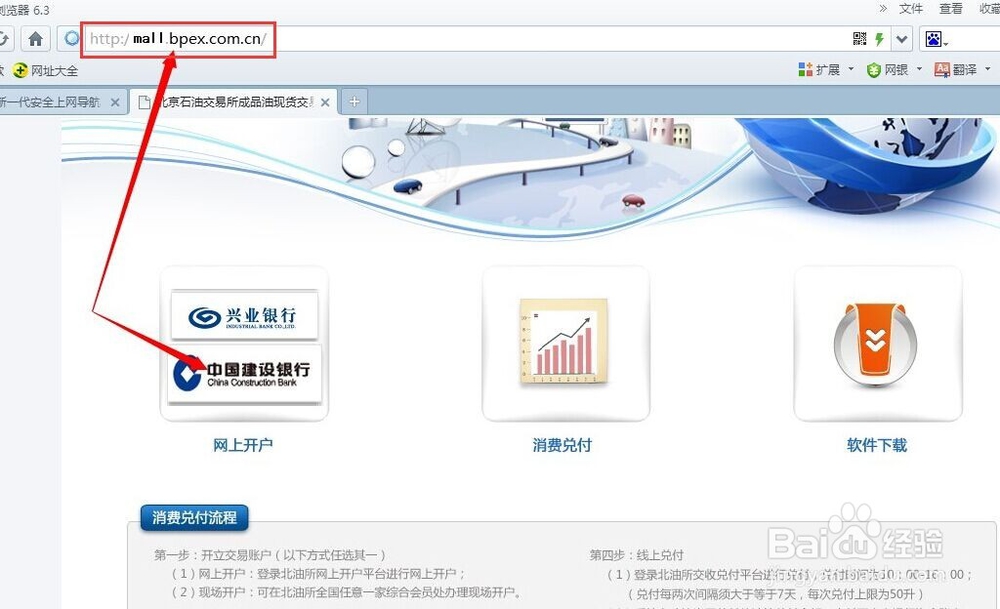Image resolution: width=1000 pixels, height=609 pixels.
Task: Open the 网上开户 link
Action: [243, 445]
